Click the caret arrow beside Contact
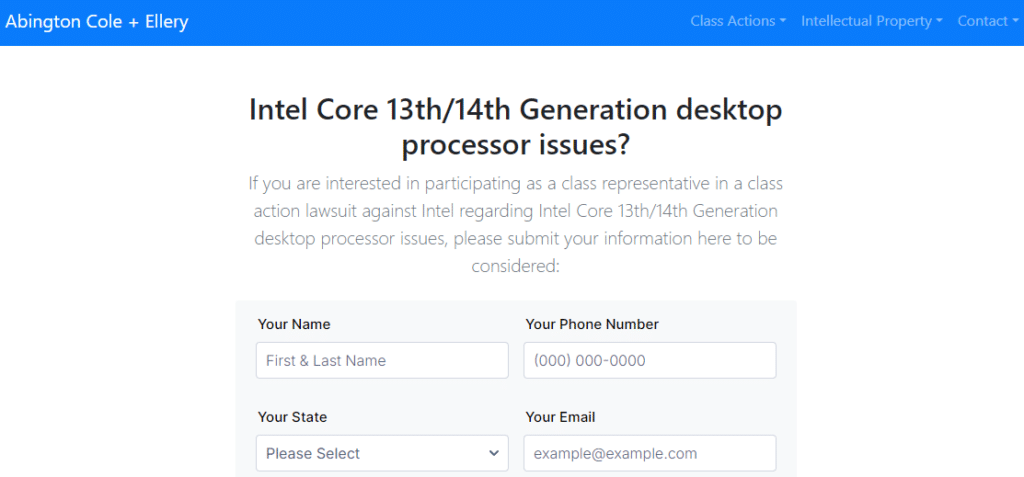 (1014, 22)
